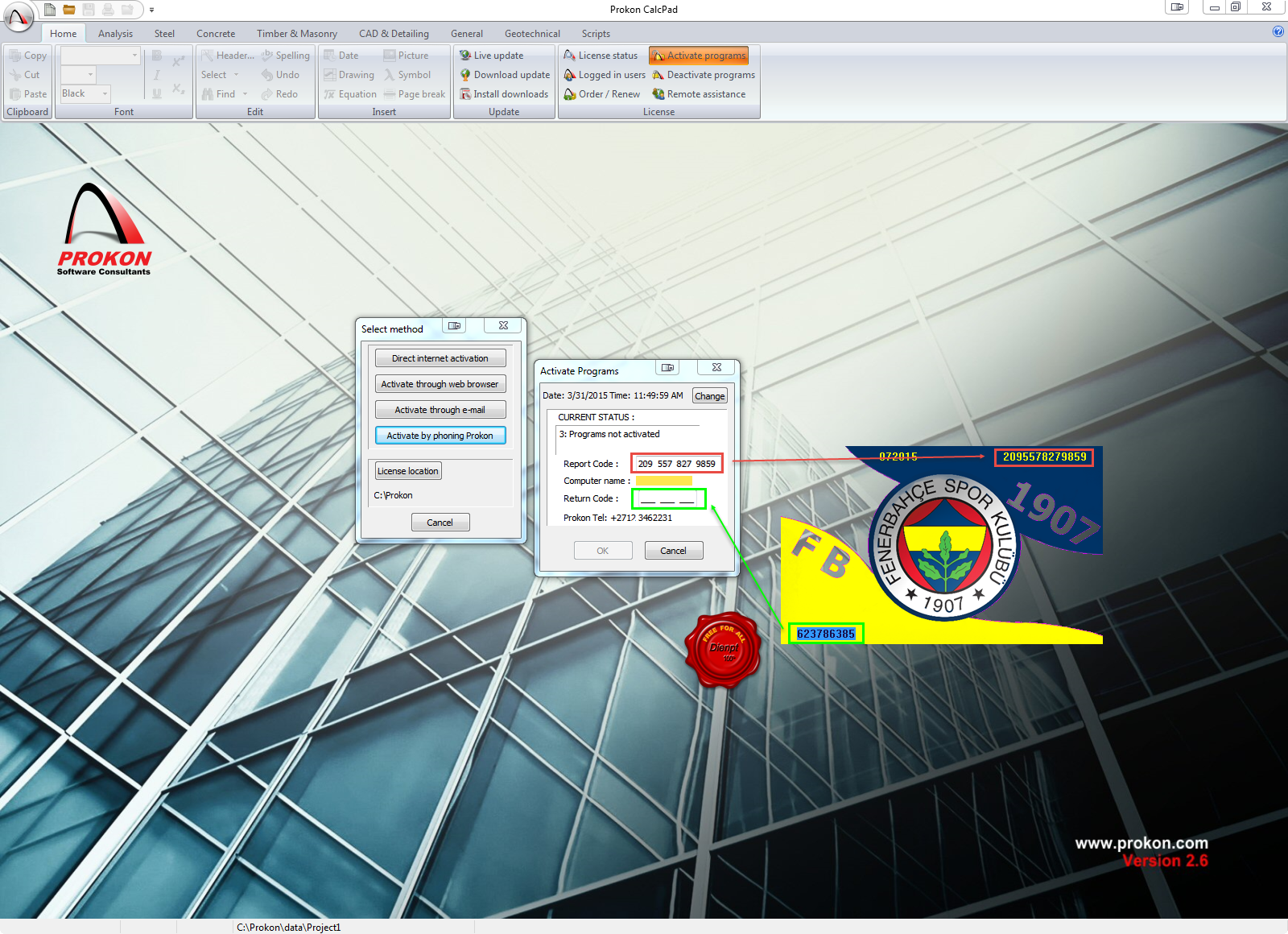1288x934 pixels.
Task: Open Customize Quick Access Toolbar arrow
Action: [x=151, y=10]
